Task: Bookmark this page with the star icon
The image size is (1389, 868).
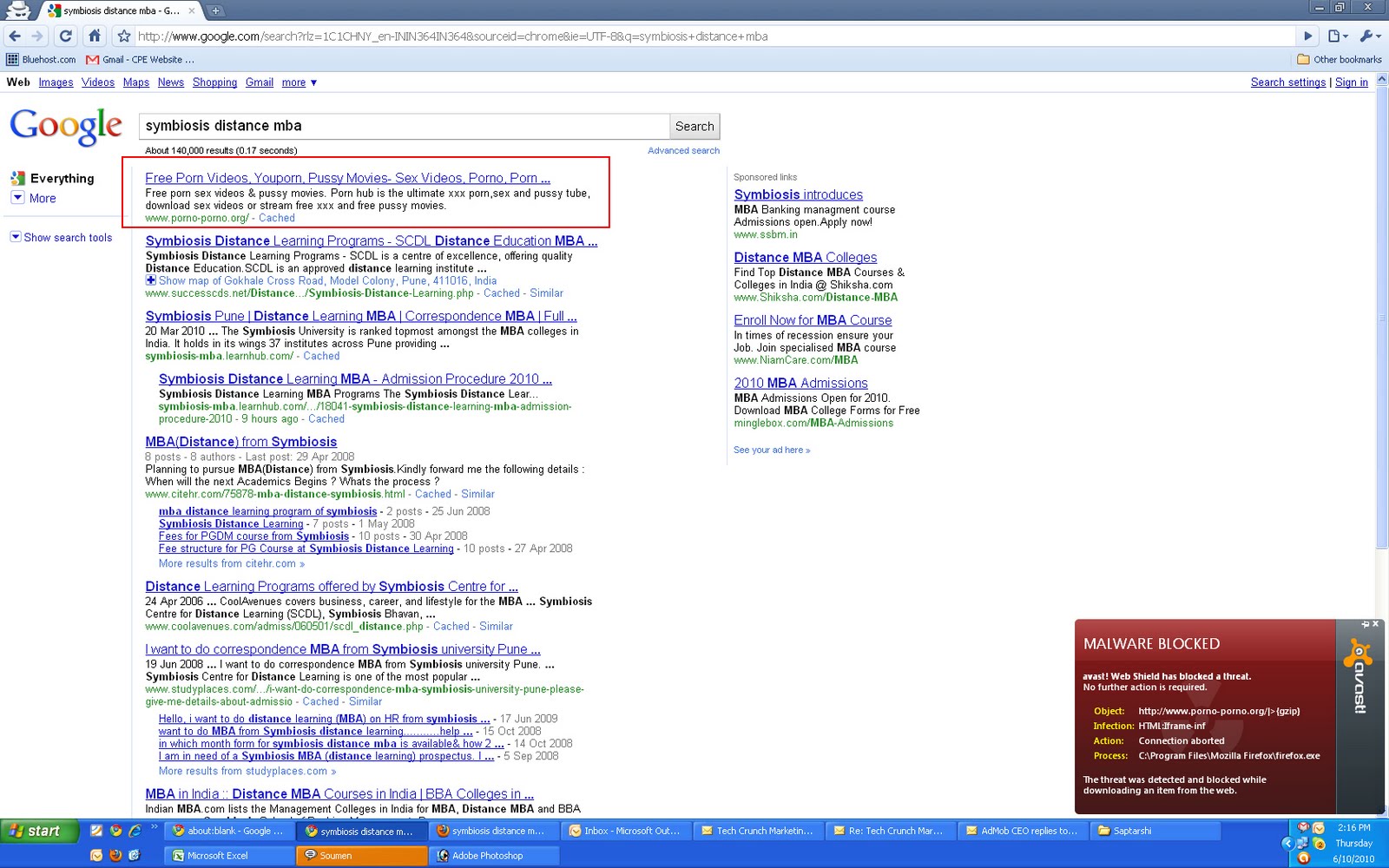Action: point(124,36)
